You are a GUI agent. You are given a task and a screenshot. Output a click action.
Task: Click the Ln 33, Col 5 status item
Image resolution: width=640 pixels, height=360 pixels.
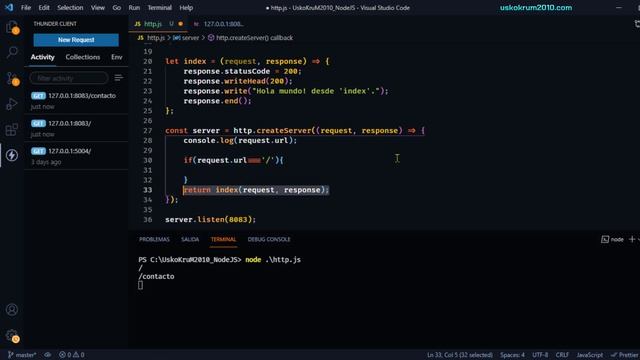(x=460, y=355)
